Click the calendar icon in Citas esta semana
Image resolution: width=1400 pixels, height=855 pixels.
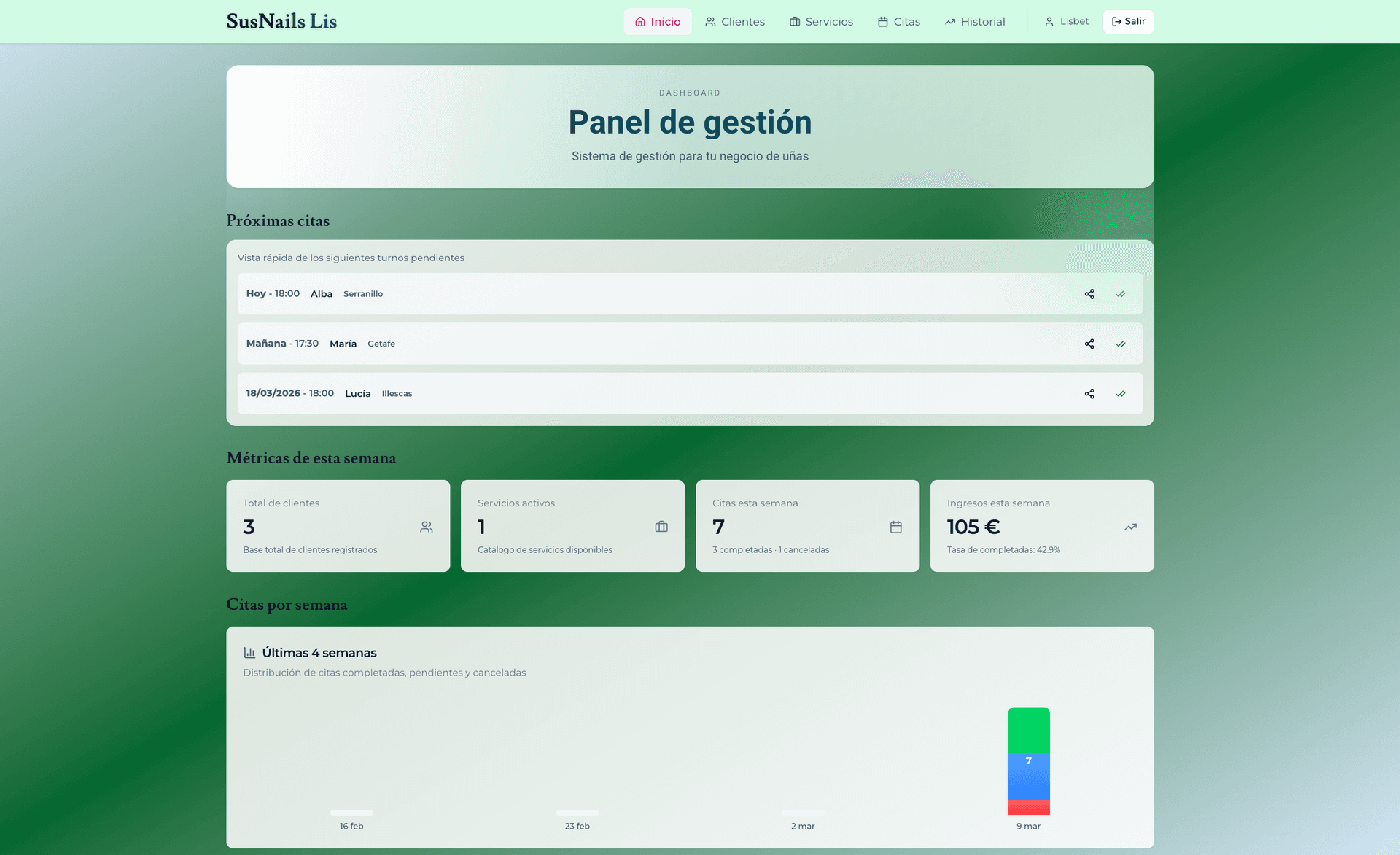(896, 527)
